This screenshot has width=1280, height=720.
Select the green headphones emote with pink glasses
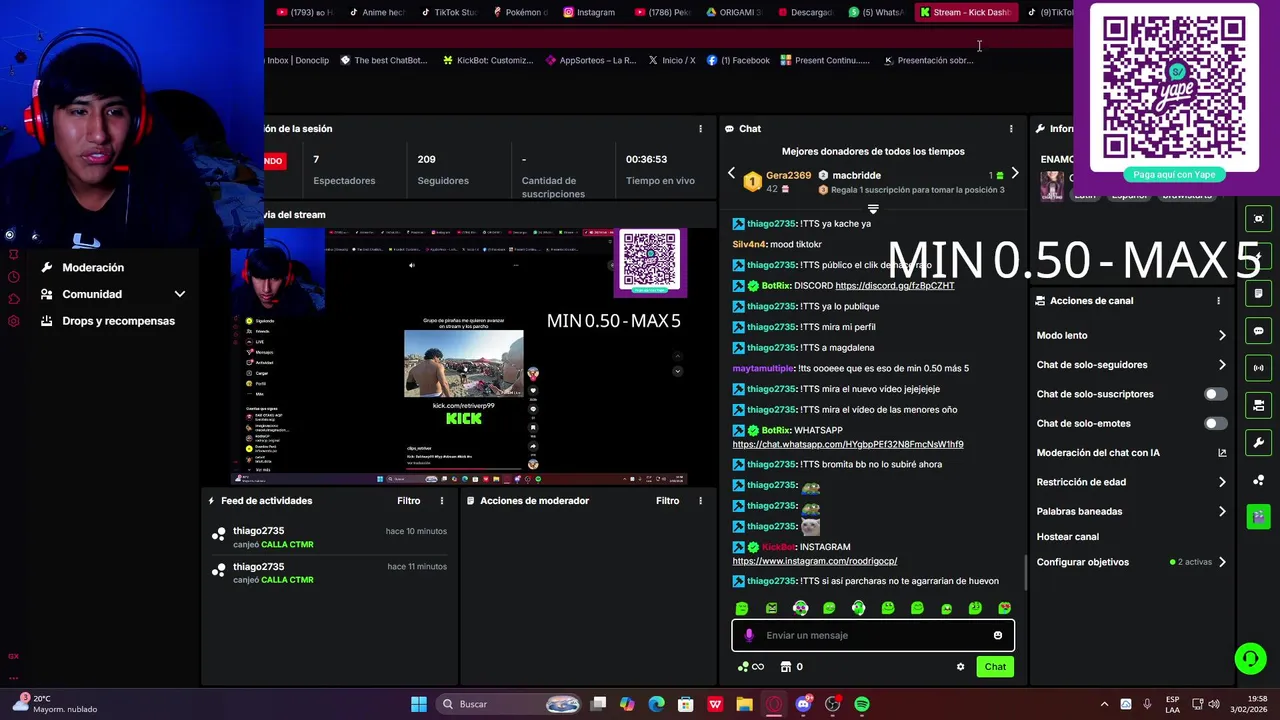click(800, 608)
